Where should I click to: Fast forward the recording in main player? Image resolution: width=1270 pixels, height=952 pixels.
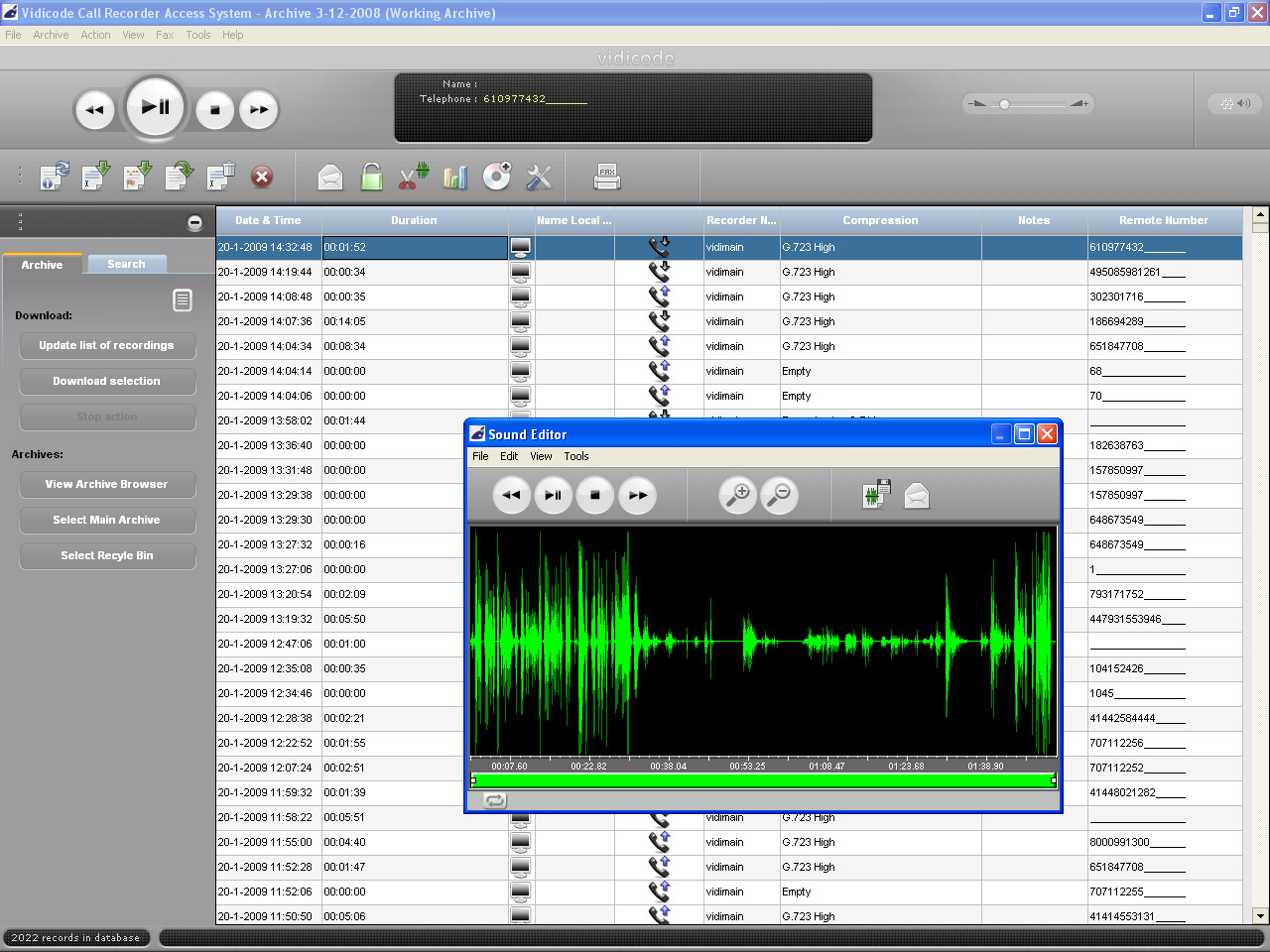click(x=259, y=110)
